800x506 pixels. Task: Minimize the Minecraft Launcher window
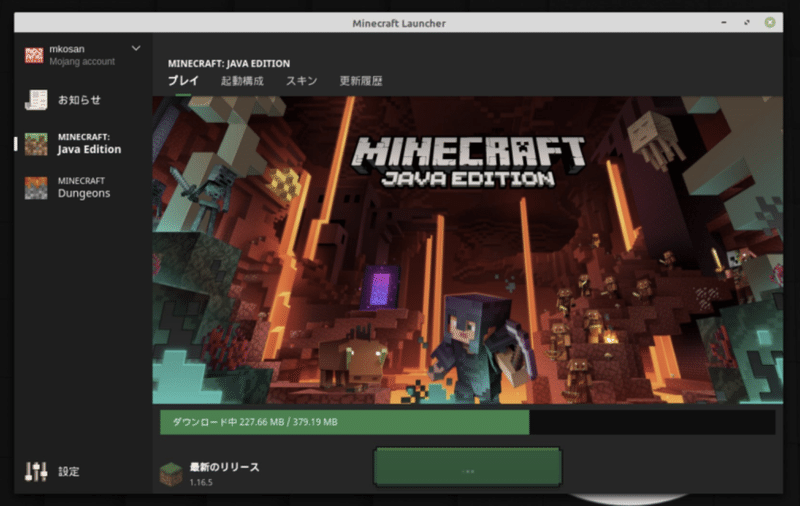coord(723,22)
